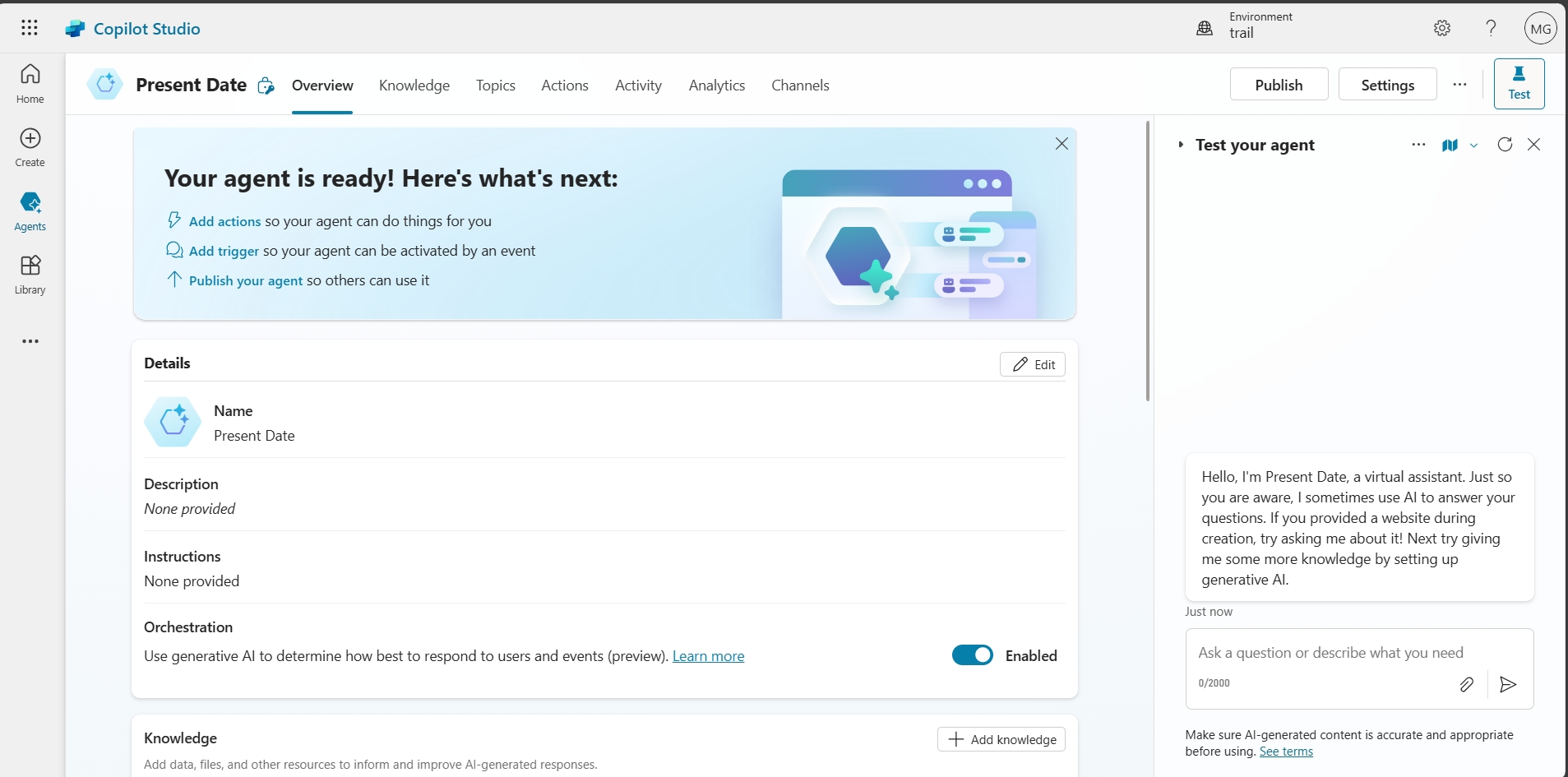This screenshot has width=1568, height=777.
Task: Open the Create page from sidebar
Action: point(30,147)
